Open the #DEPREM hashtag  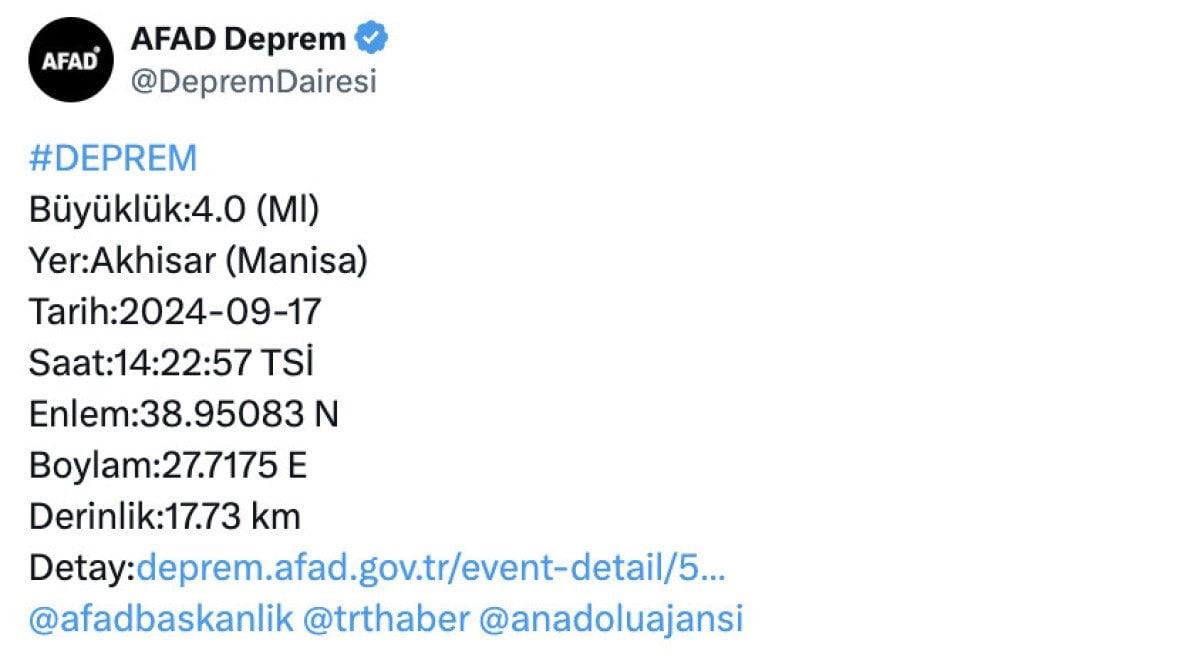[113, 158]
